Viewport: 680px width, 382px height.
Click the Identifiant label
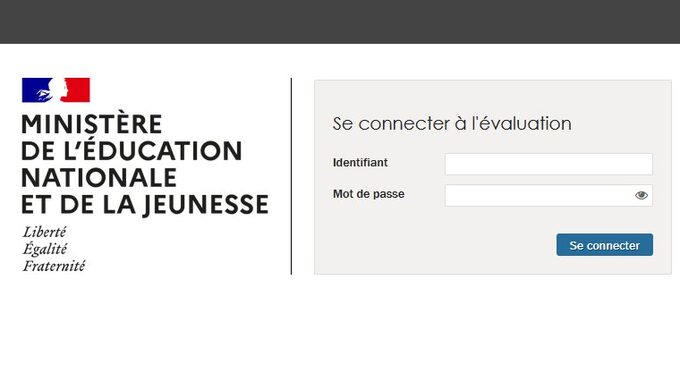(x=360, y=163)
